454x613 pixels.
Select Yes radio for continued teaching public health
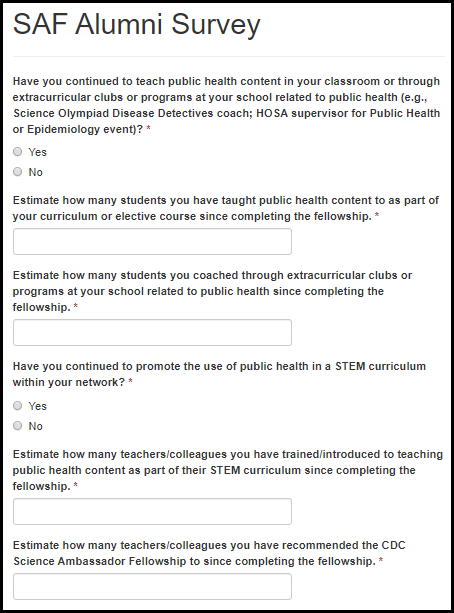pos(18,152)
